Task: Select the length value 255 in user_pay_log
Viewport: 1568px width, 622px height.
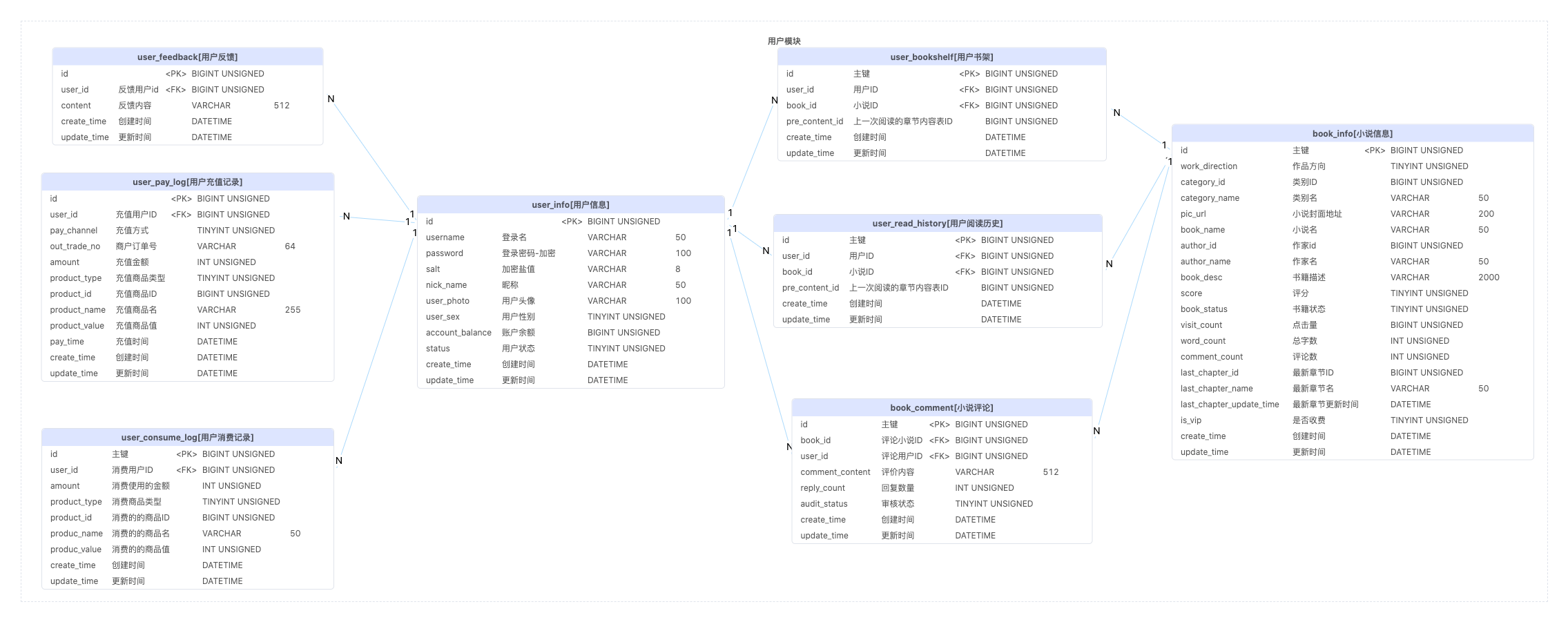Action: [x=293, y=310]
